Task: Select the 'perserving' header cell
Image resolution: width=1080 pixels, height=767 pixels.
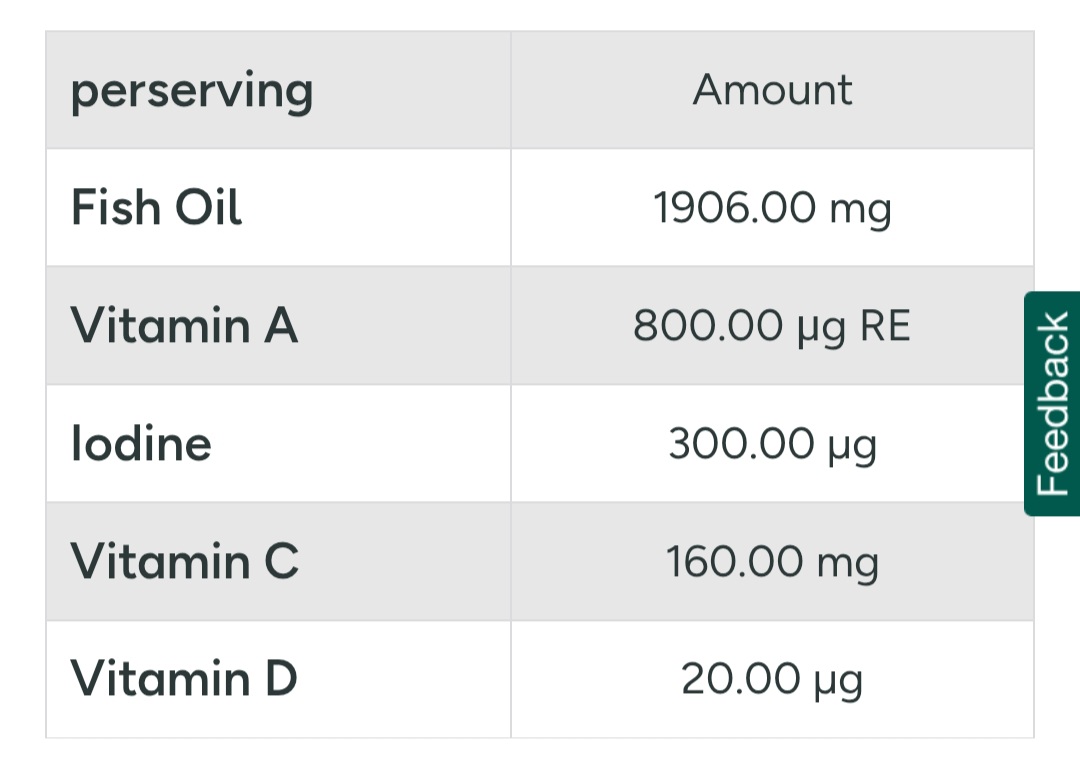Action: coord(278,90)
